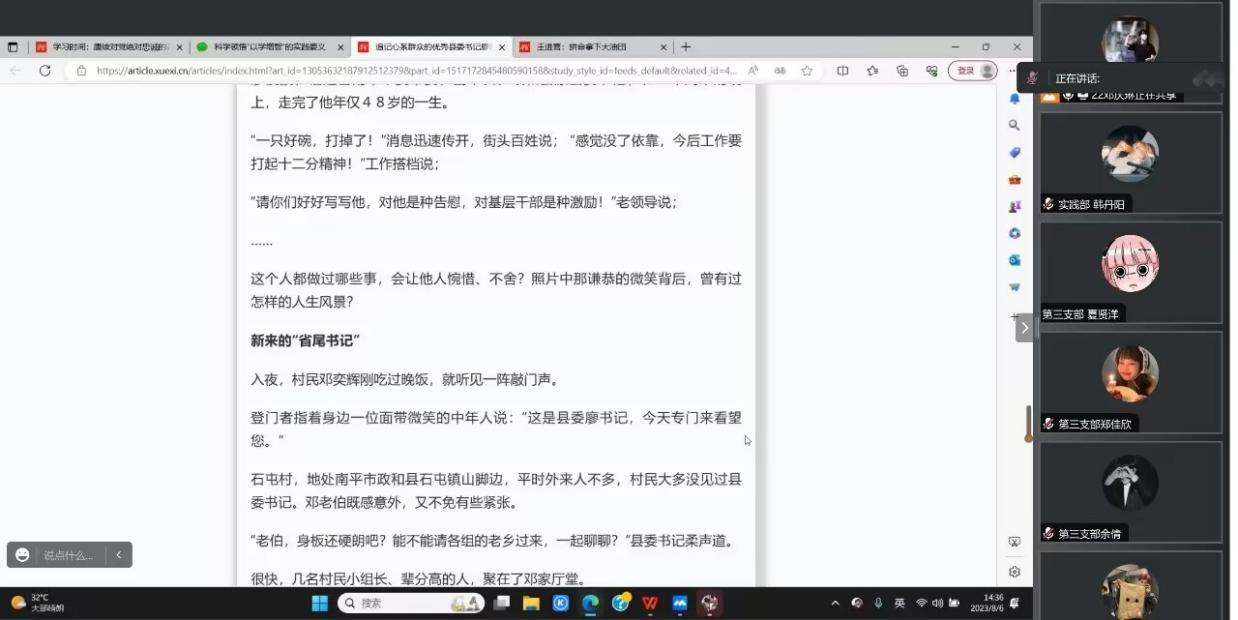The image size is (1238, 620).
Task: Open Edge sidebar search icon
Action: pos(1014,125)
